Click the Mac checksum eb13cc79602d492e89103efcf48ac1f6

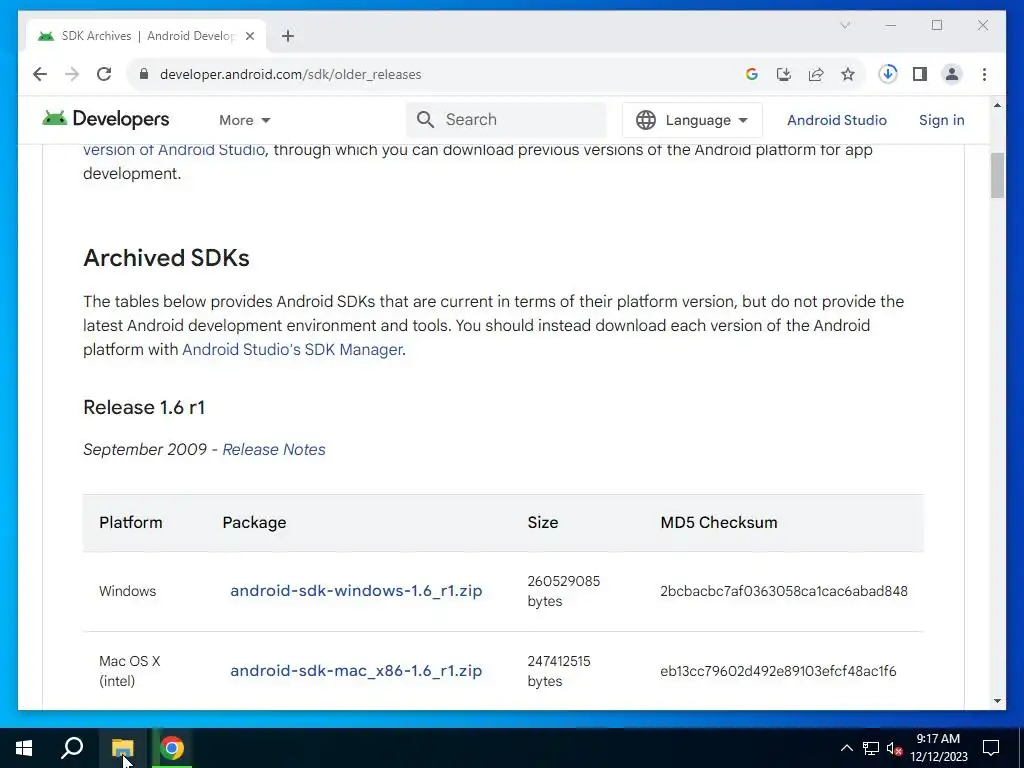[778, 671]
